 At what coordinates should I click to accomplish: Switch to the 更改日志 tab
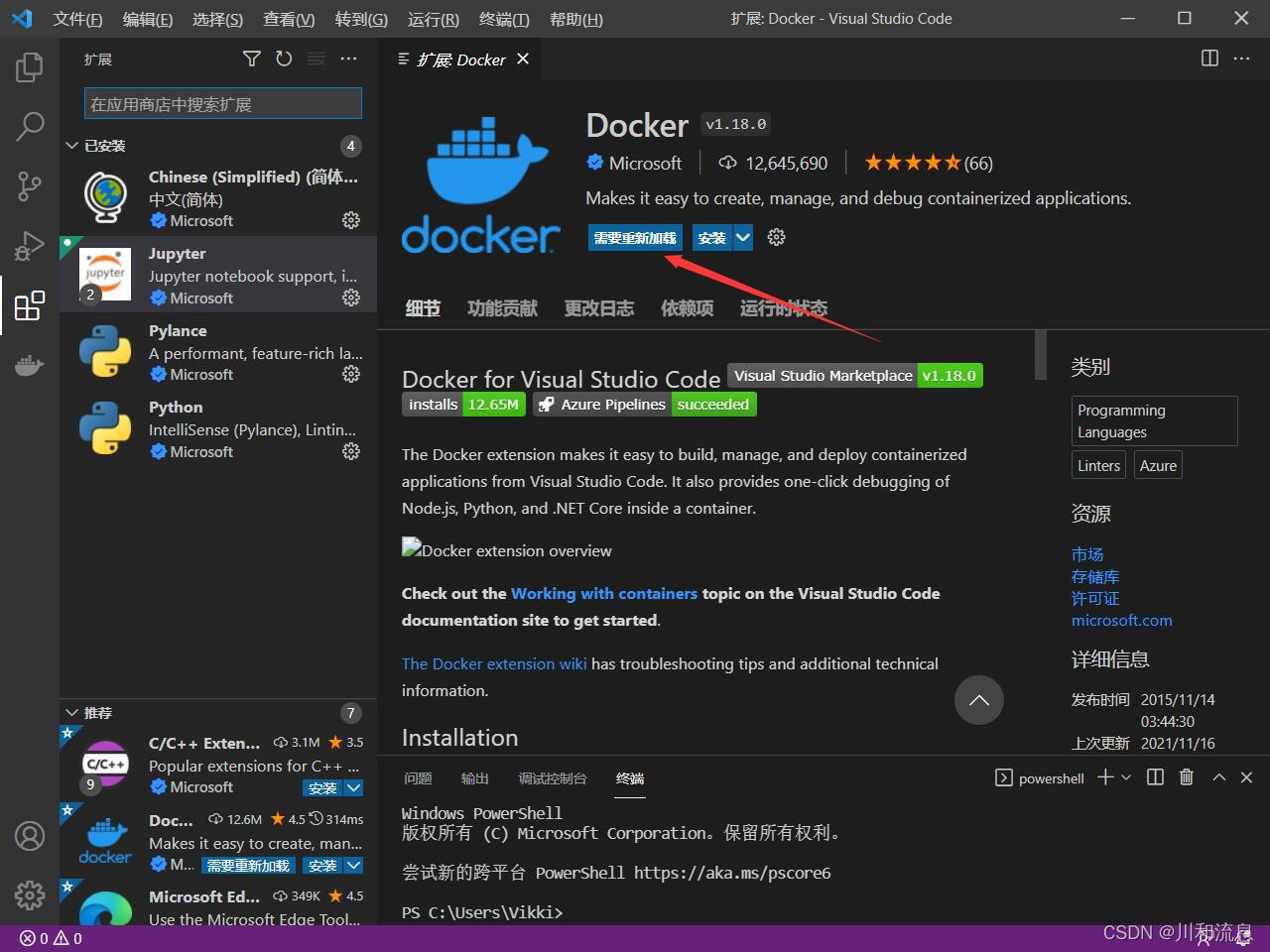click(599, 308)
